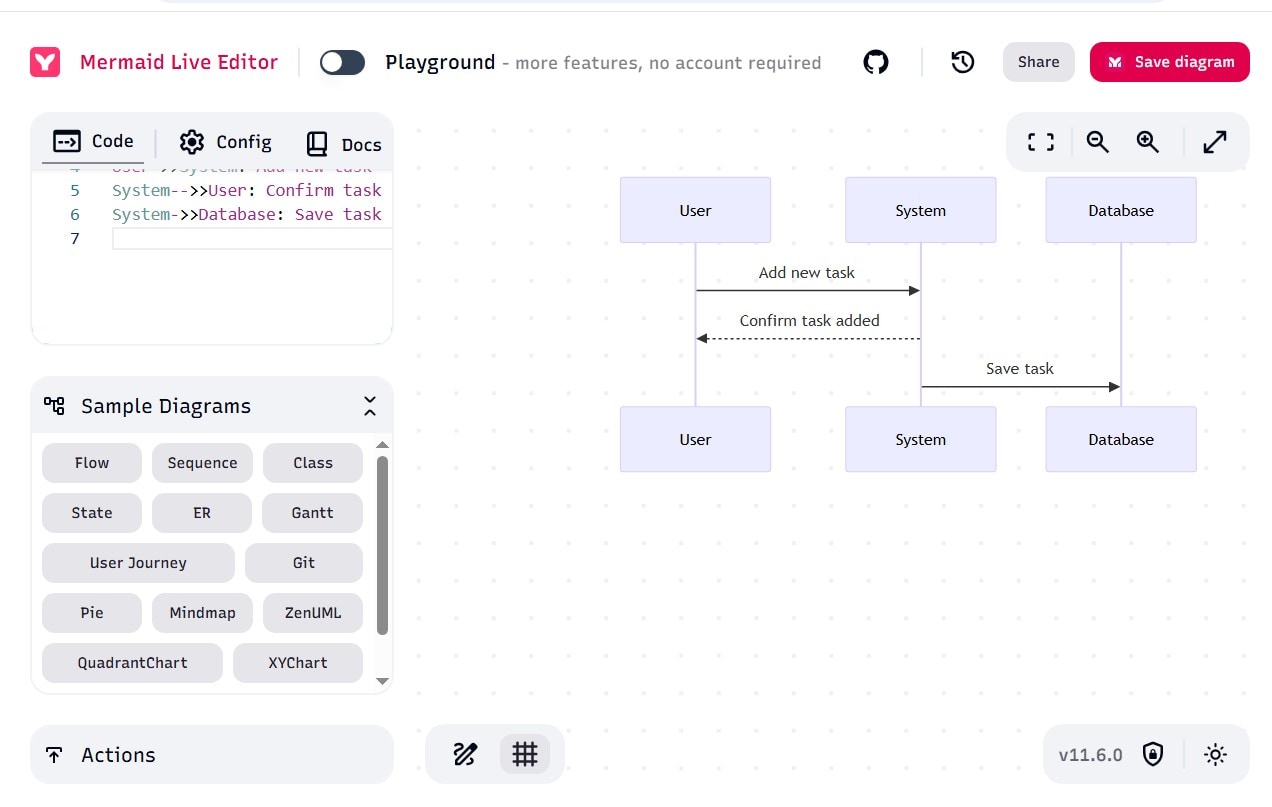This screenshot has height=807, width=1272.
Task: Load the QuadrantChart sample diagram
Action: point(132,663)
